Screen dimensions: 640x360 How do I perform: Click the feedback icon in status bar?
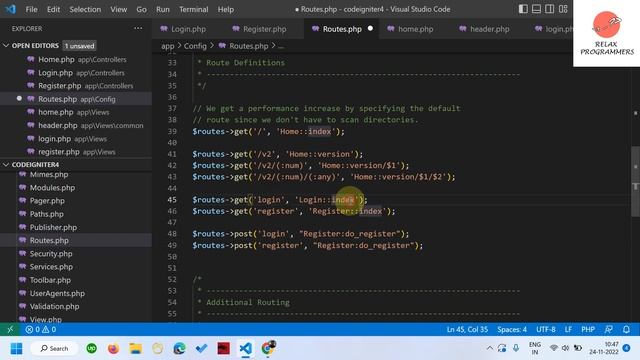(x=609, y=329)
